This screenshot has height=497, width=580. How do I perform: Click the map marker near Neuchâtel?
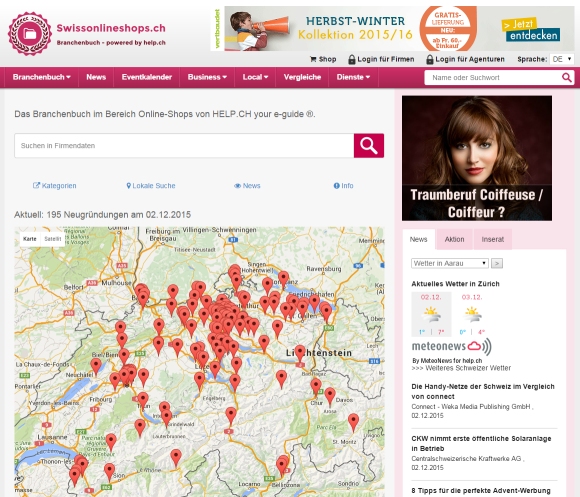[96, 367]
